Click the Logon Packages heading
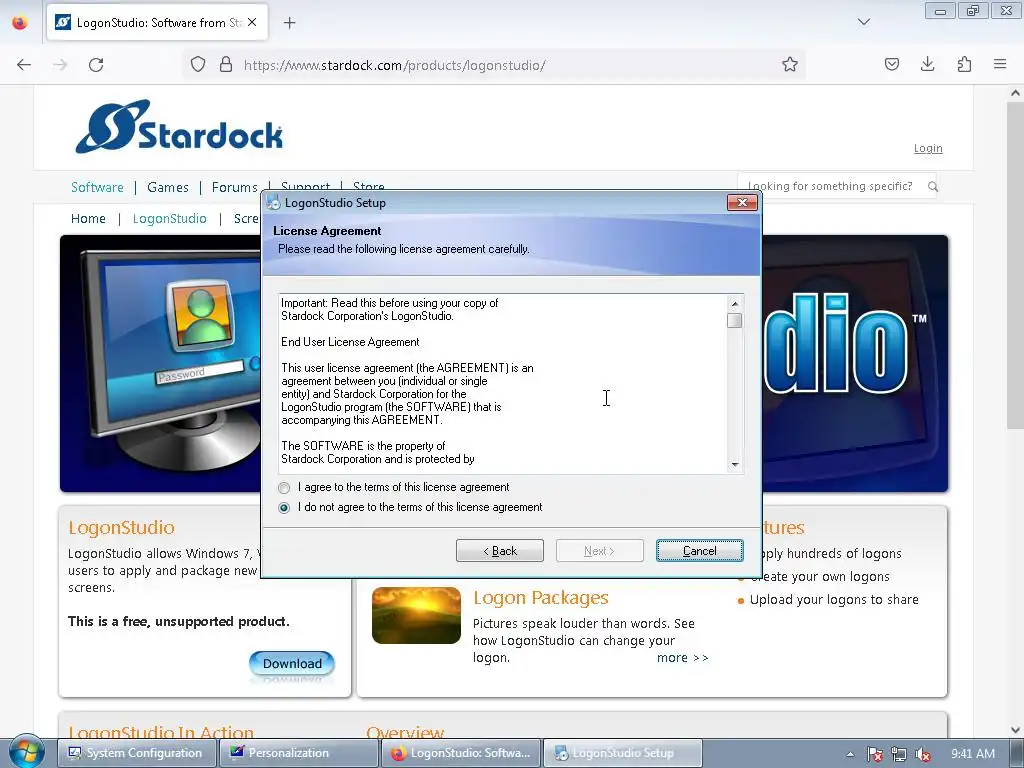The width and height of the screenshot is (1024, 768). click(x=541, y=598)
